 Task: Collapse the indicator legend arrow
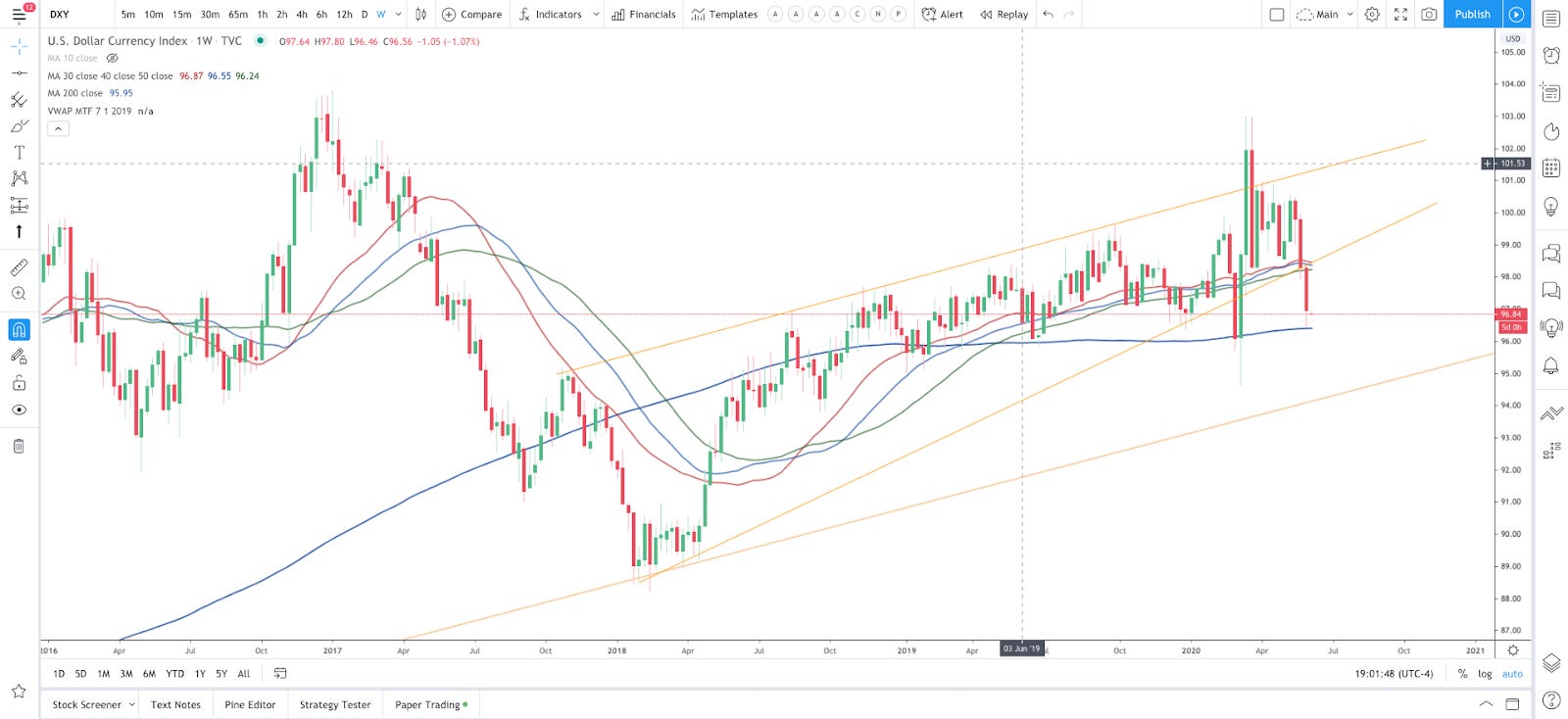[x=58, y=128]
